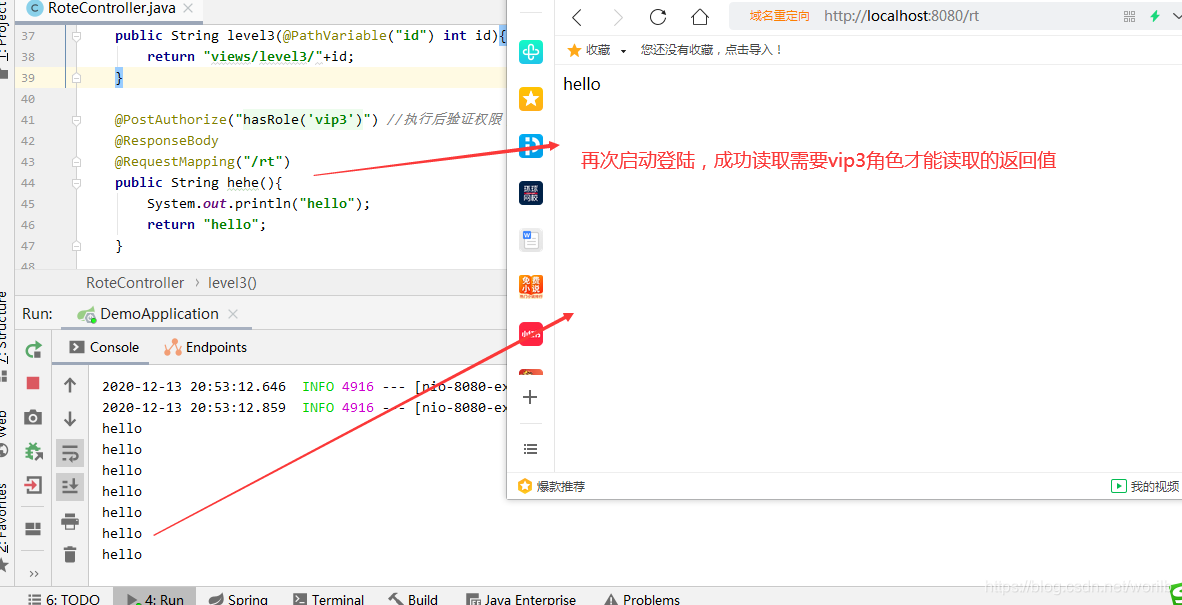Click the red app icon in browser sidebar
The width and height of the screenshot is (1182, 605).
pos(531,334)
